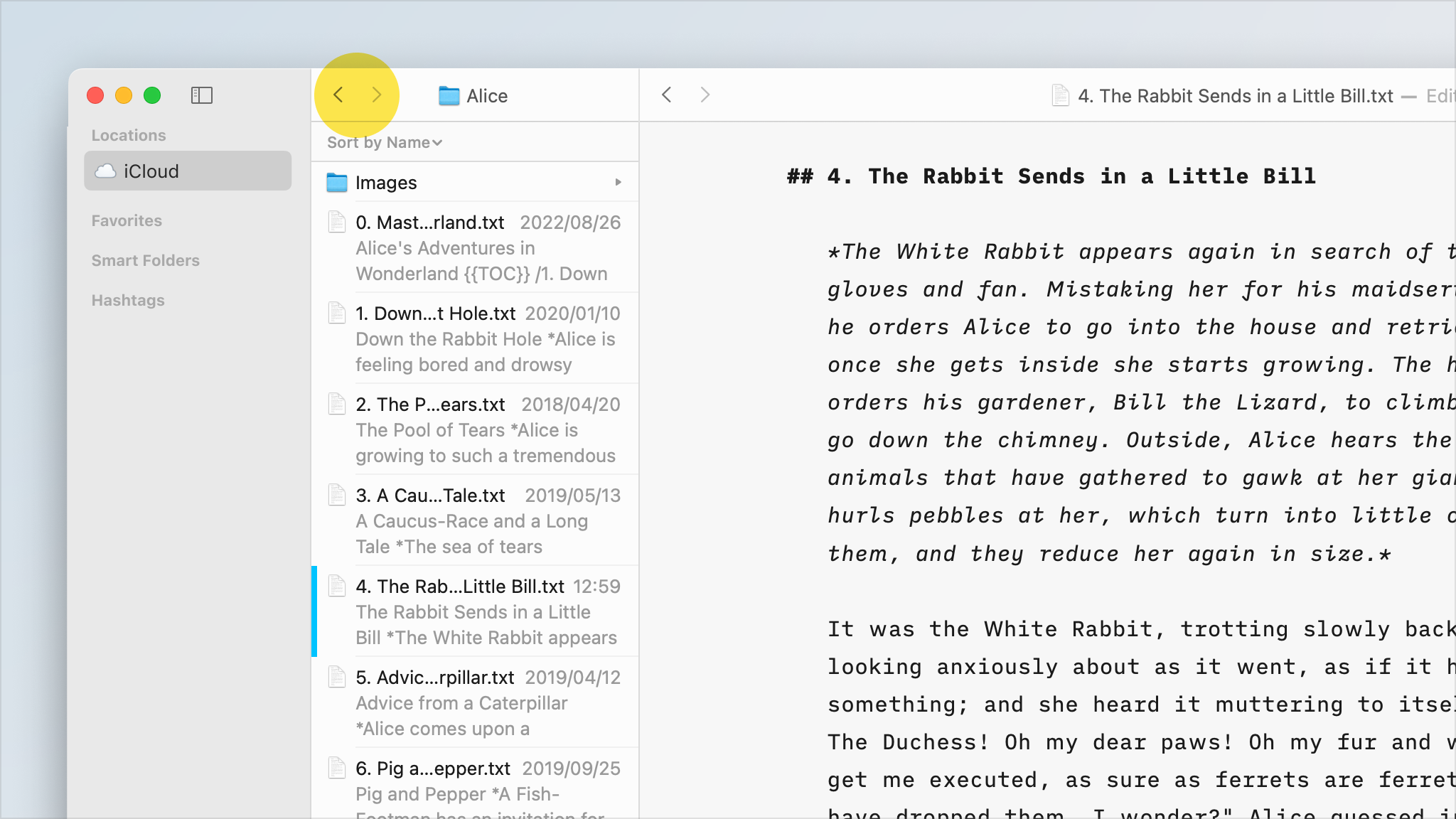The image size is (1456, 819).
Task: Click the green zoom window button
Action: 152,95
